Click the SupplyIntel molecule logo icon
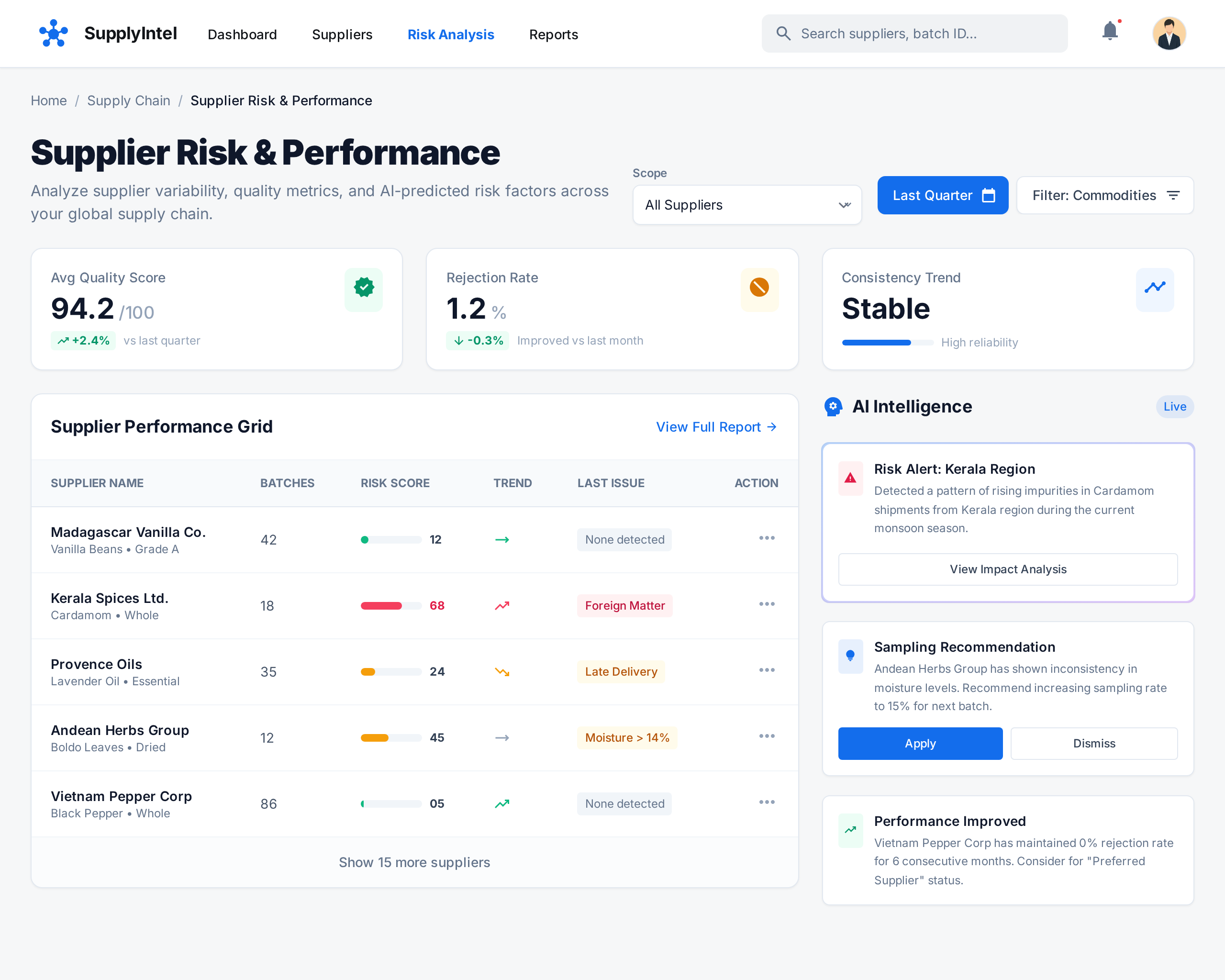The width and height of the screenshot is (1225, 980). pyautogui.click(x=54, y=33)
